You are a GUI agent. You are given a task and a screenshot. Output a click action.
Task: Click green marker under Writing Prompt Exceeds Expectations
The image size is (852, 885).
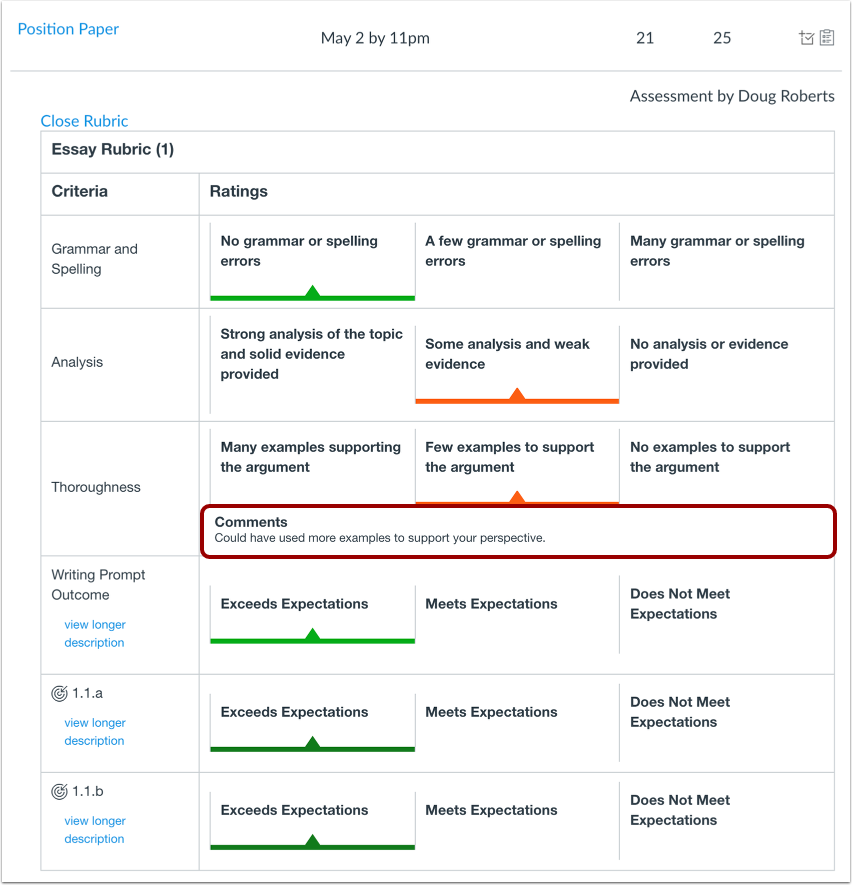coord(312,635)
